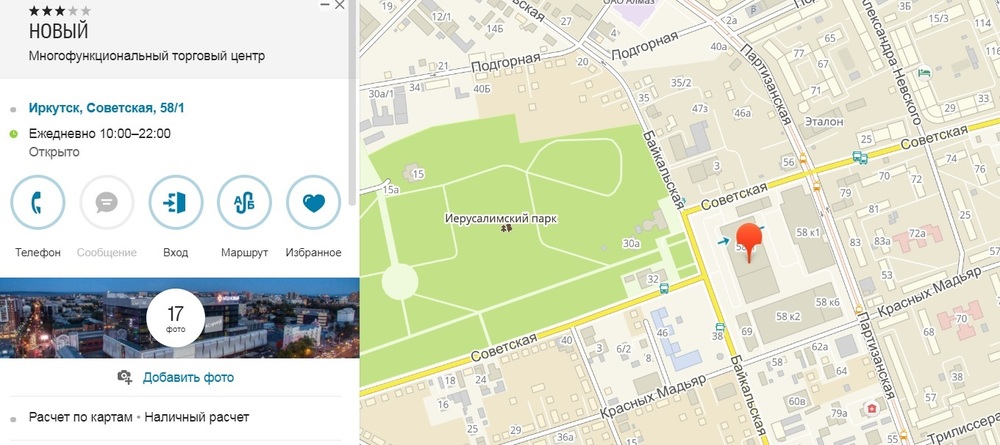This screenshot has width=1000, height=445.
Task: Select the Иерусалимский парк label on map
Action: tap(501, 219)
